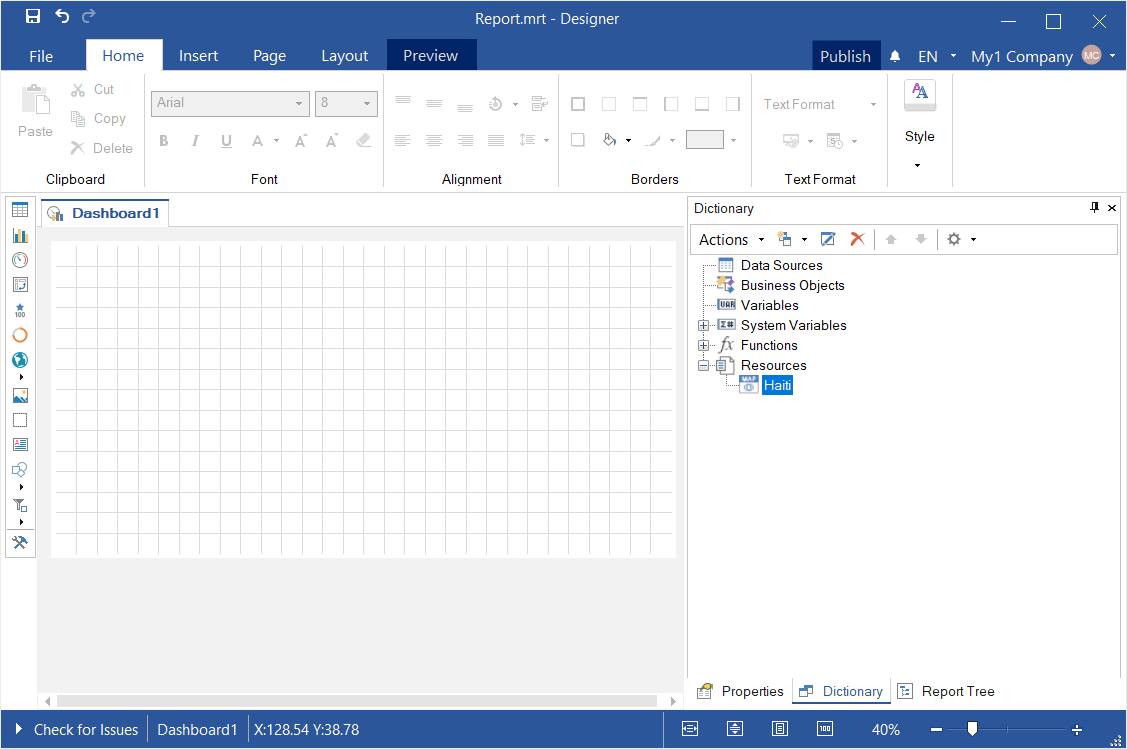Click the Edit item icon in Dictionary toolbar
Viewport: 1127px width, 749px height.
point(828,239)
